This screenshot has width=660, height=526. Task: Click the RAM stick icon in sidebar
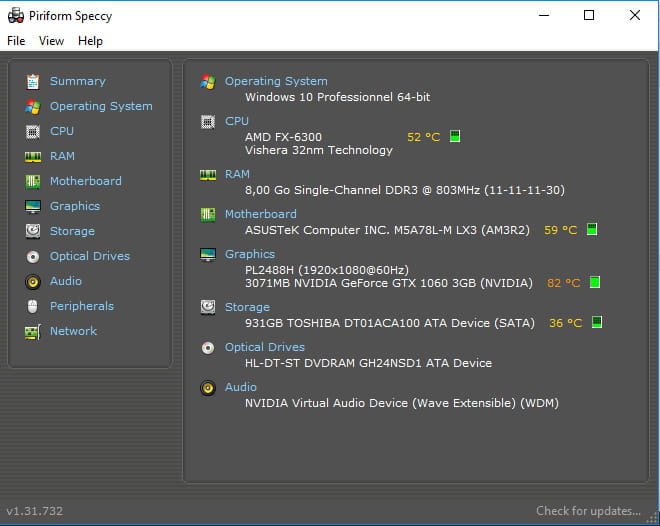click(x=33, y=156)
